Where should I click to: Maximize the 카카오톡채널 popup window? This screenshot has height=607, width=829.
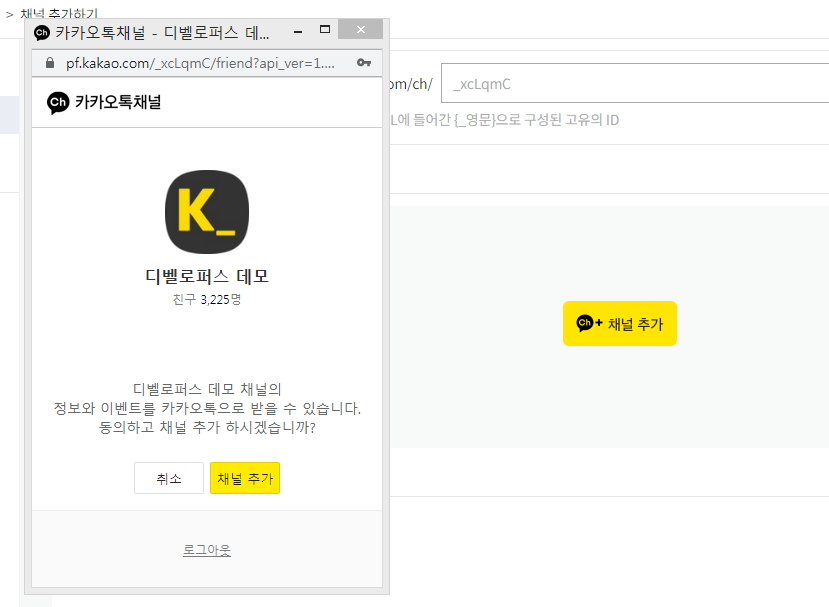click(325, 30)
